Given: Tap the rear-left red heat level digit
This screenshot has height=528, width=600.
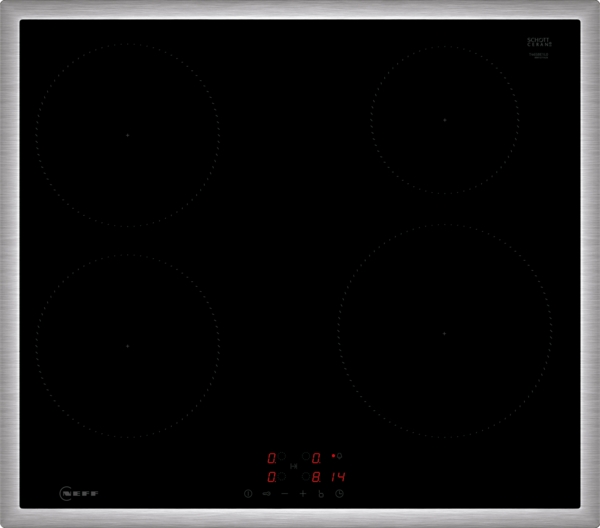Looking at the screenshot, I should [x=271, y=458].
